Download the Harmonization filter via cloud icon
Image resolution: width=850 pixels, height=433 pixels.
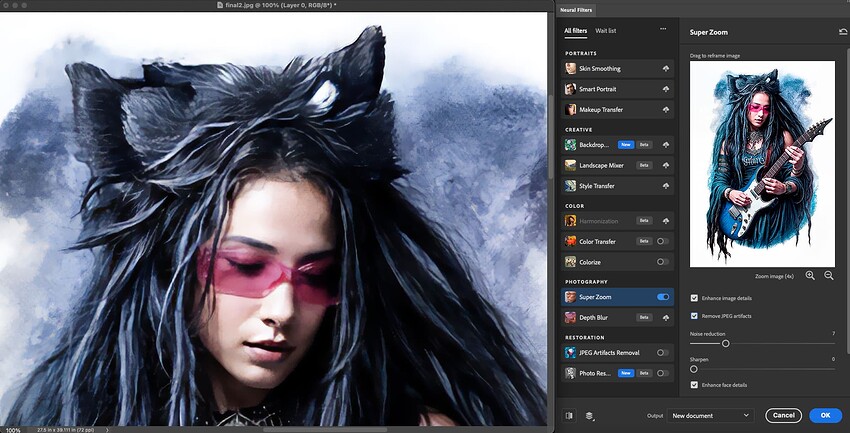point(665,221)
